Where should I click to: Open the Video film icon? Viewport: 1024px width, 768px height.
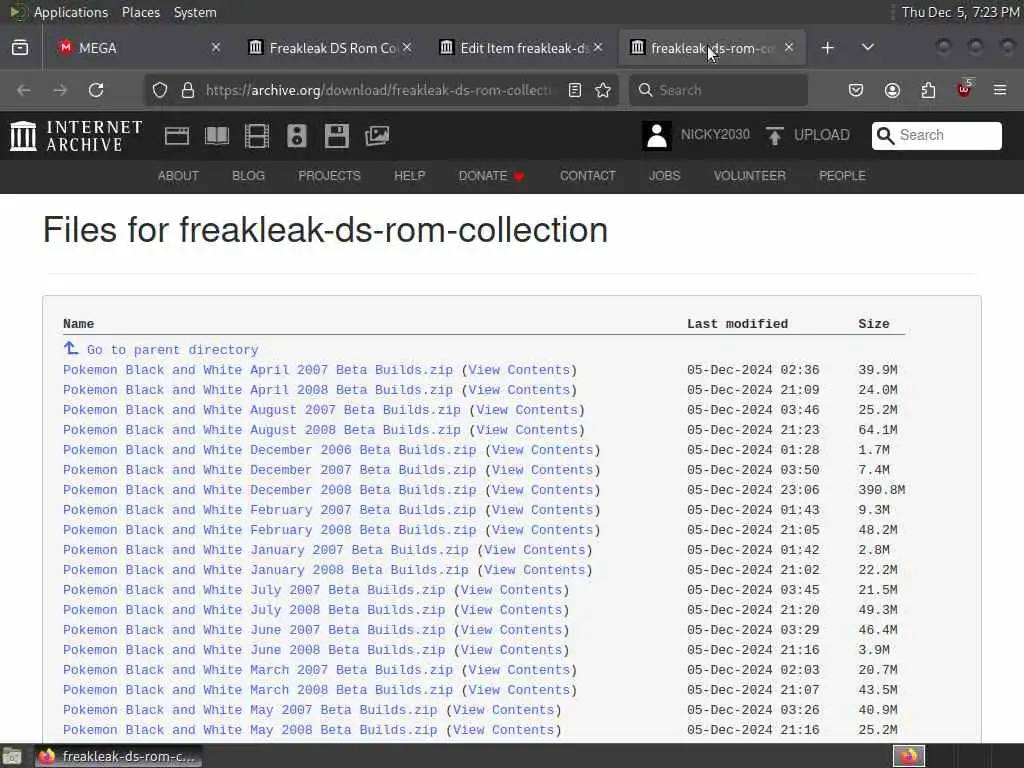point(257,136)
